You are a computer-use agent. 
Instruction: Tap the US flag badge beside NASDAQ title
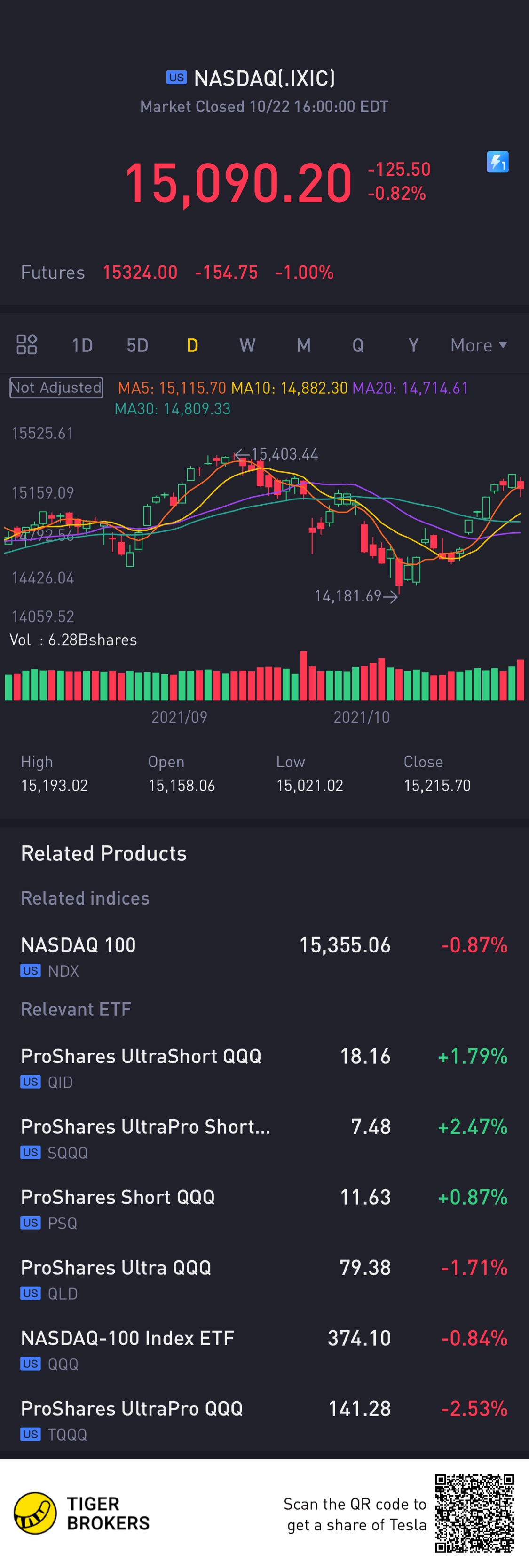176,78
